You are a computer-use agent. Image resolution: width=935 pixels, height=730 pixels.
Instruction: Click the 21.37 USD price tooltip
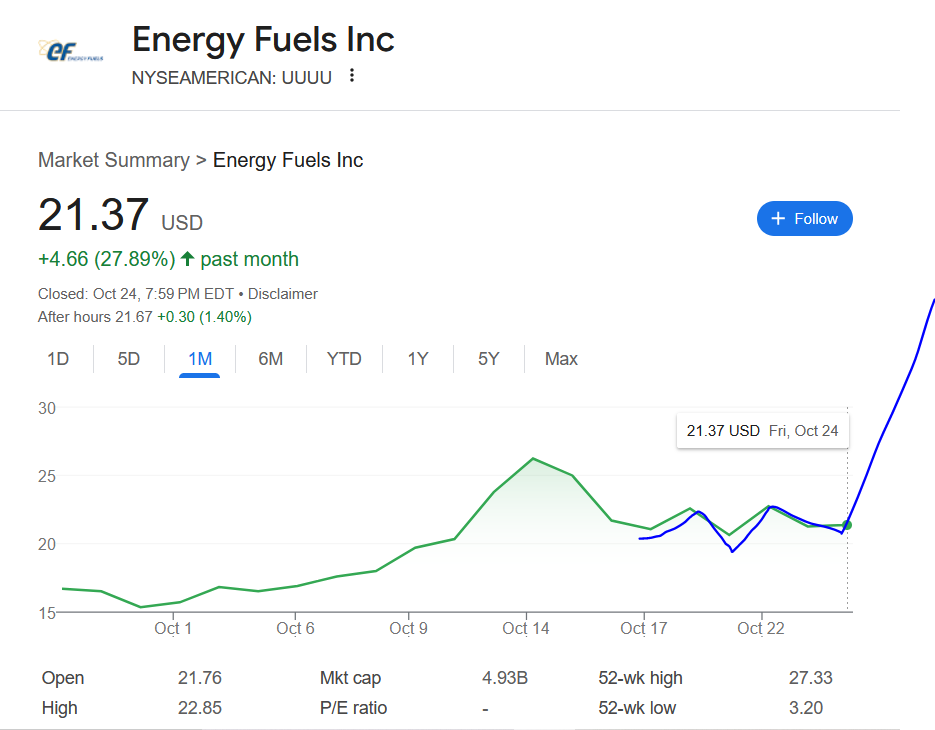[x=763, y=431]
